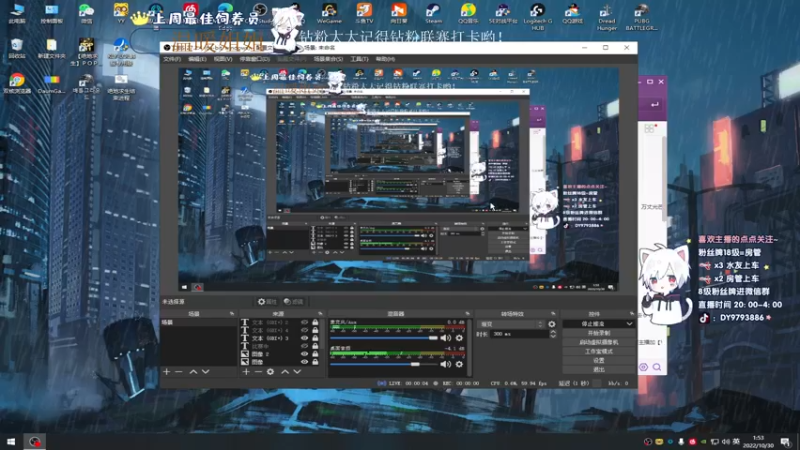The width and height of the screenshot is (800, 450).
Task: Adjust 麦克风/Aux volume slider
Action: pyautogui.click(x=384, y=338)
